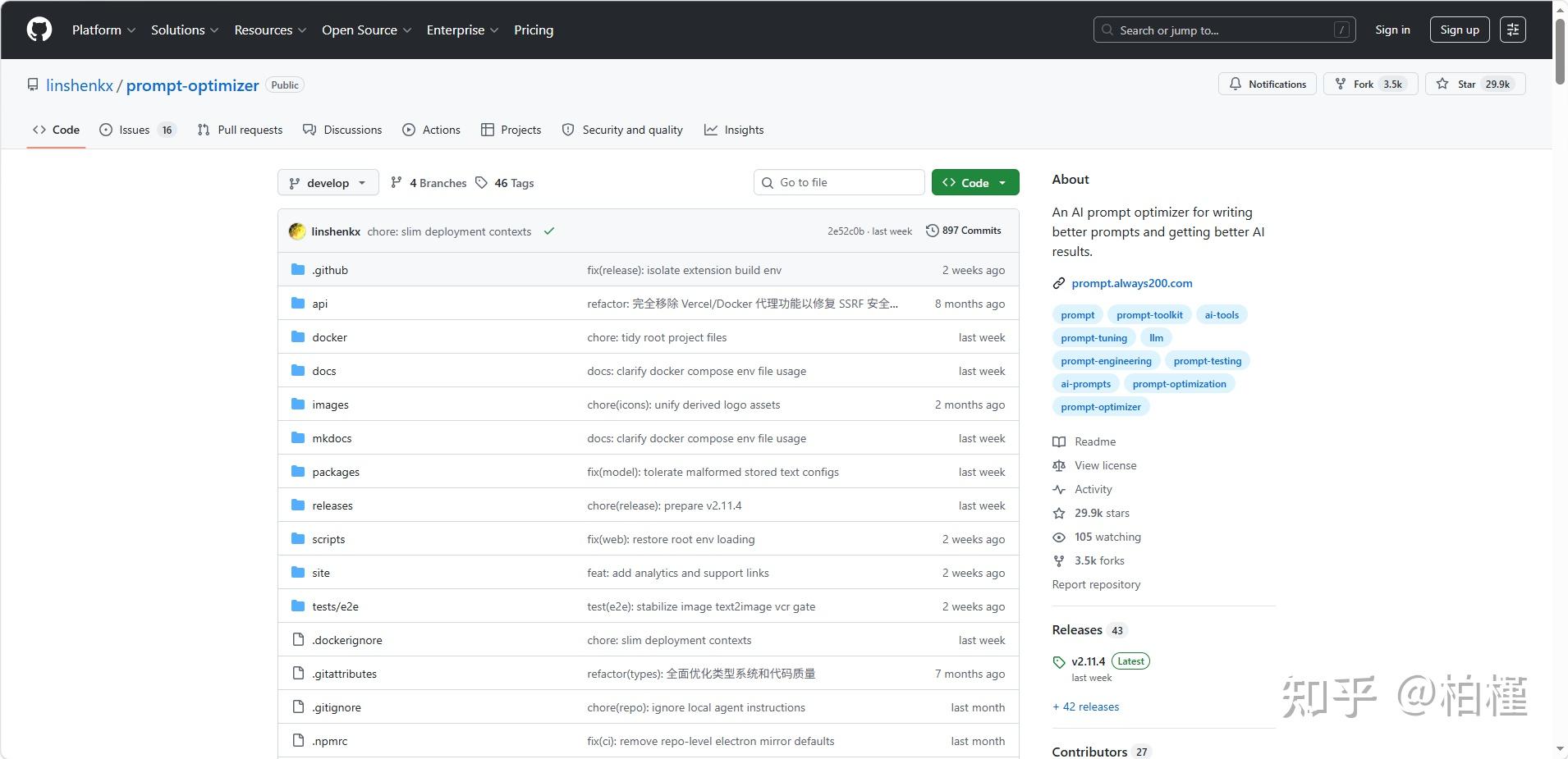Expand the green Code dropdown button
The width and height of the screenshot is (1568, 759).
tap(975, 182)
